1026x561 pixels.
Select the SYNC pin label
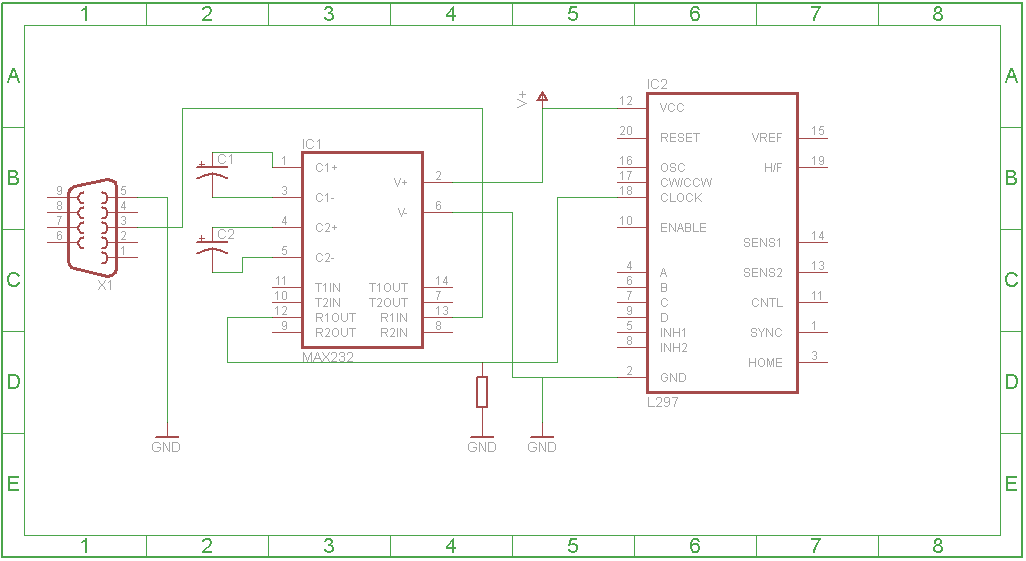766,333
